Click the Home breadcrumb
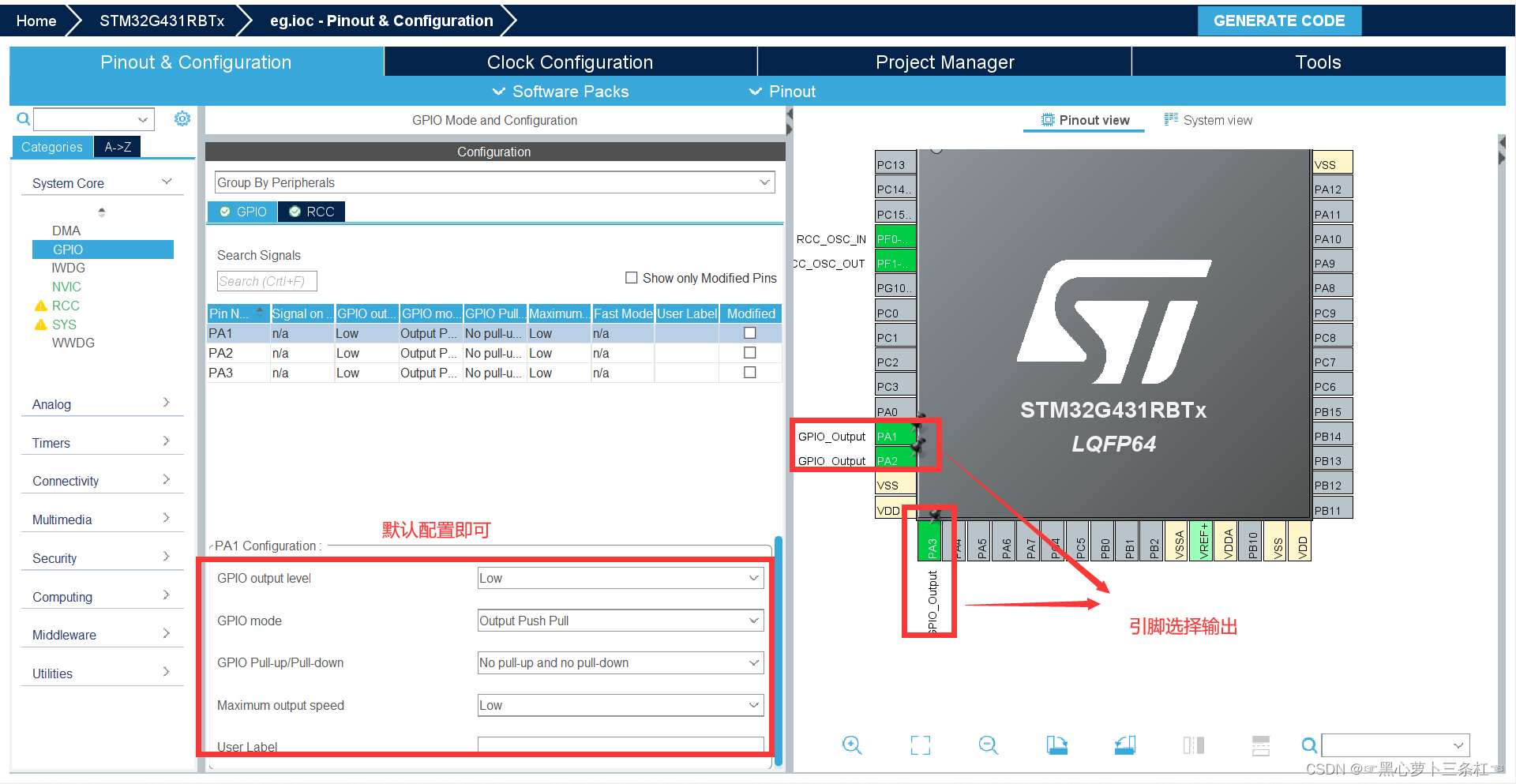Viewport: 1516px width, 784px height. coord(36,21)
